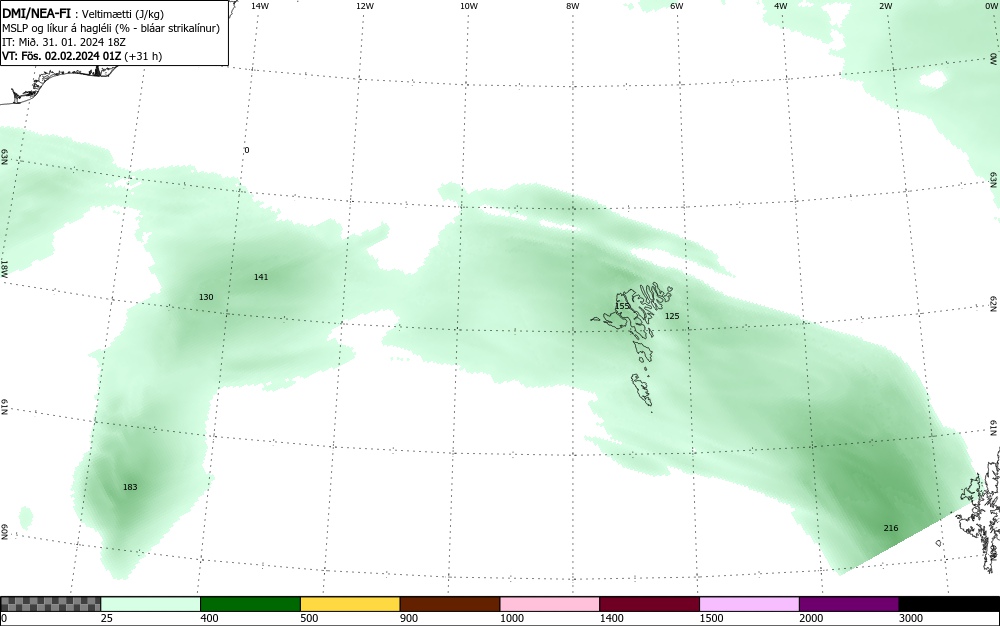Viewport: 1000px width, 626px height.
Task: Click the purple 2000–3000 color swatch
Action: [x=849, y=604]
